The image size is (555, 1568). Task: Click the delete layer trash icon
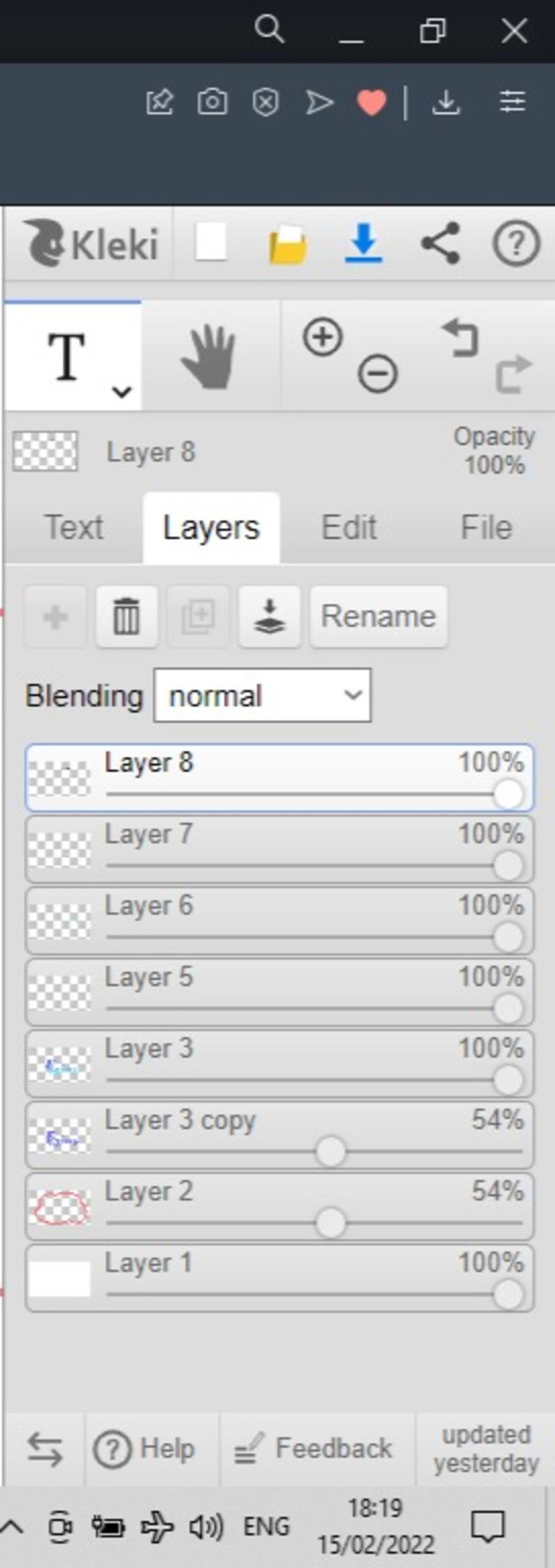pos(127,616)
